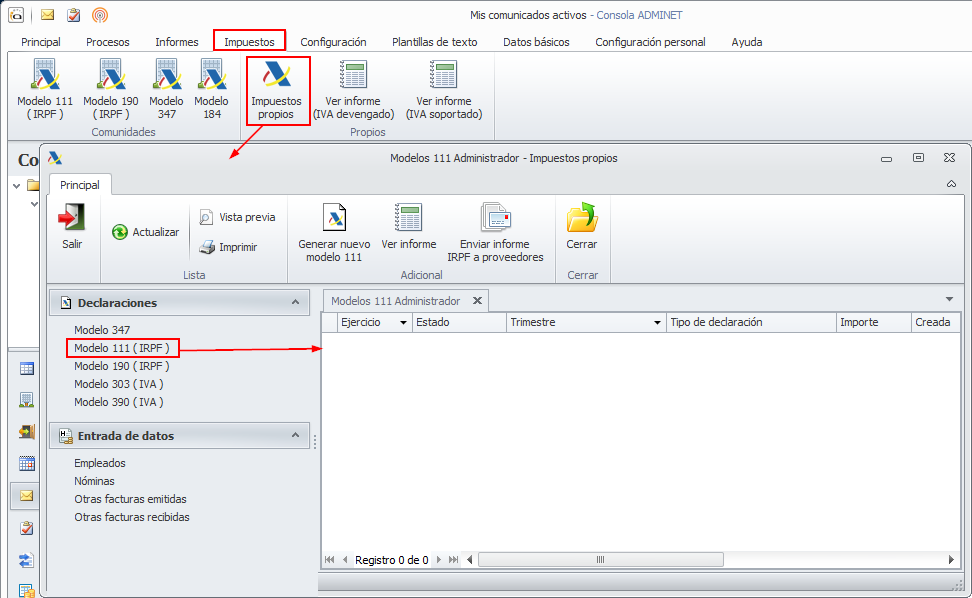
Task: Select Modelo 303 (IVA) in Declaraciones
Action: coord(119,384)
